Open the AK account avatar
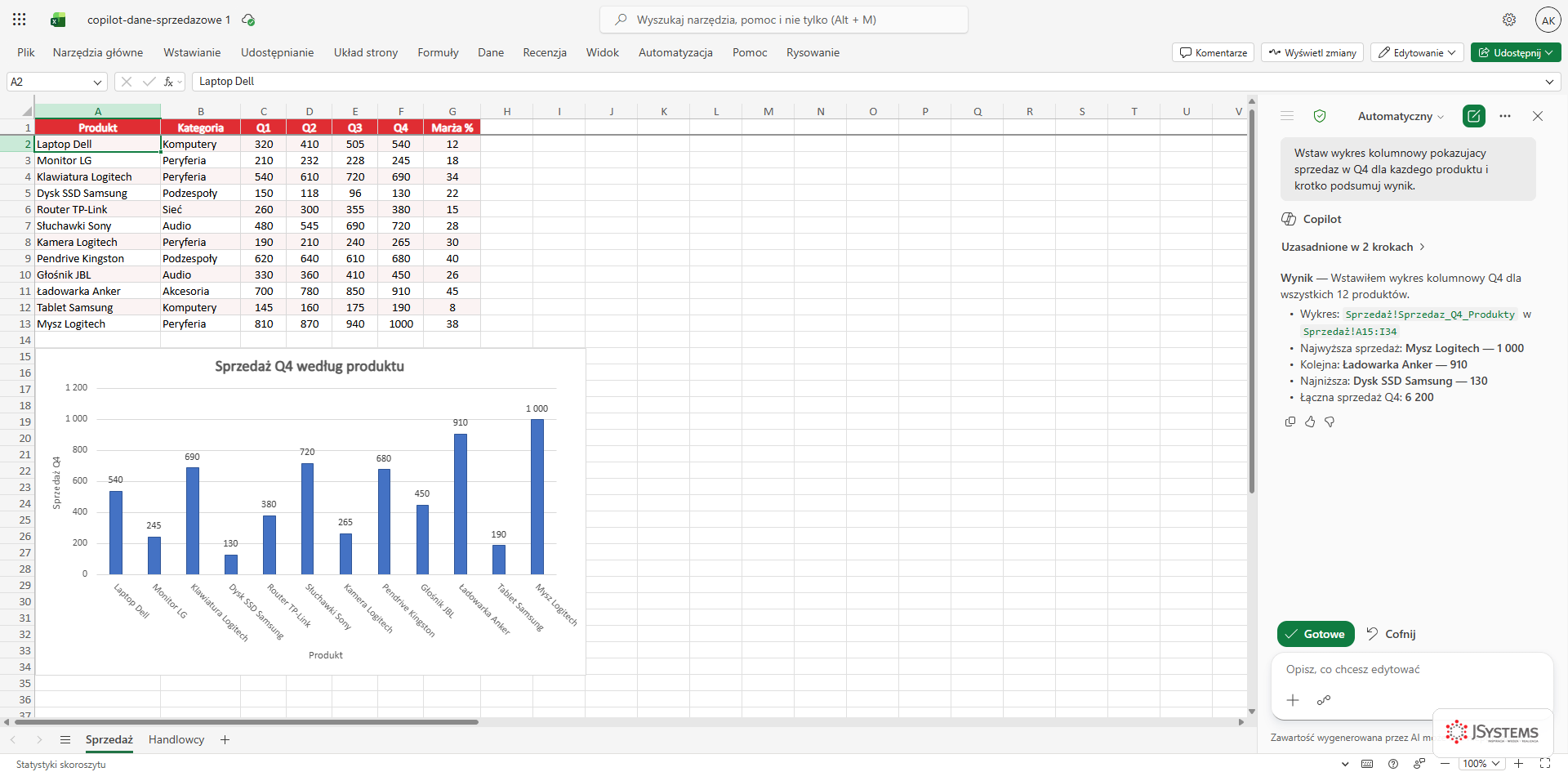1568x772 pixels. pyautogui.click(x=1548, y=20)
